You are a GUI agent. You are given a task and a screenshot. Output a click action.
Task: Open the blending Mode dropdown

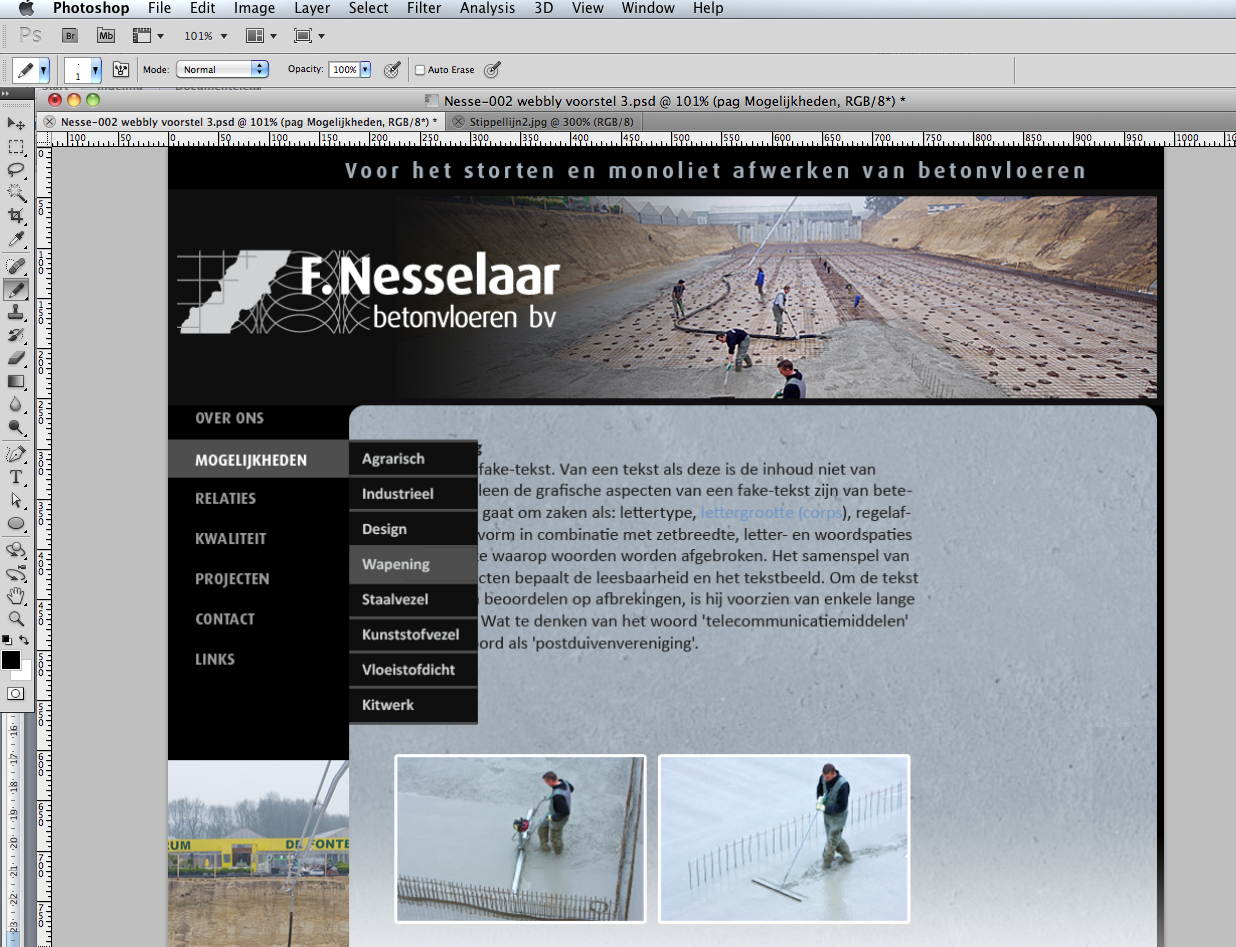(223, 70)
